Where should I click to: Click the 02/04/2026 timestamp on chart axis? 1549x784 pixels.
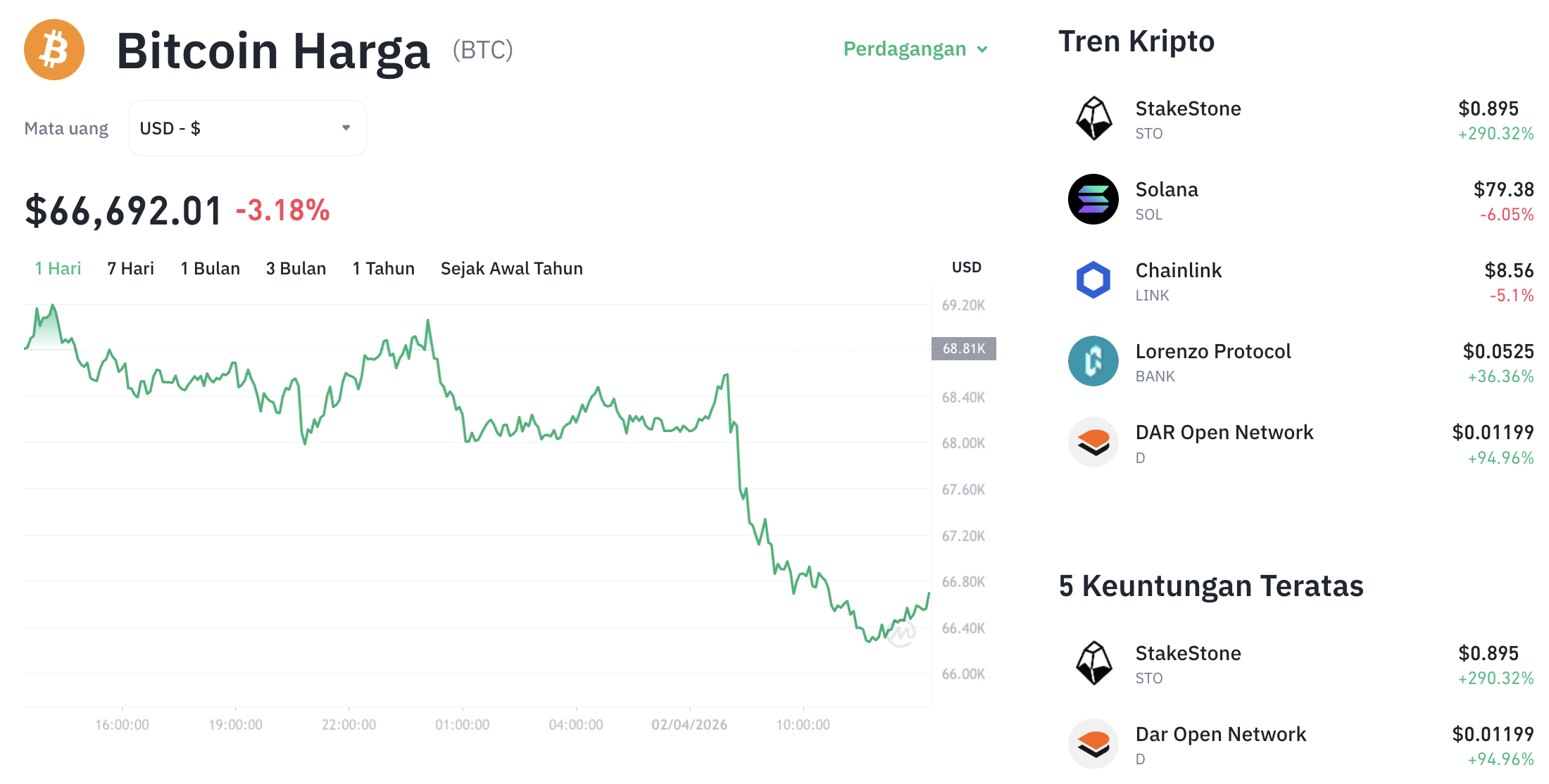point(691,725)
